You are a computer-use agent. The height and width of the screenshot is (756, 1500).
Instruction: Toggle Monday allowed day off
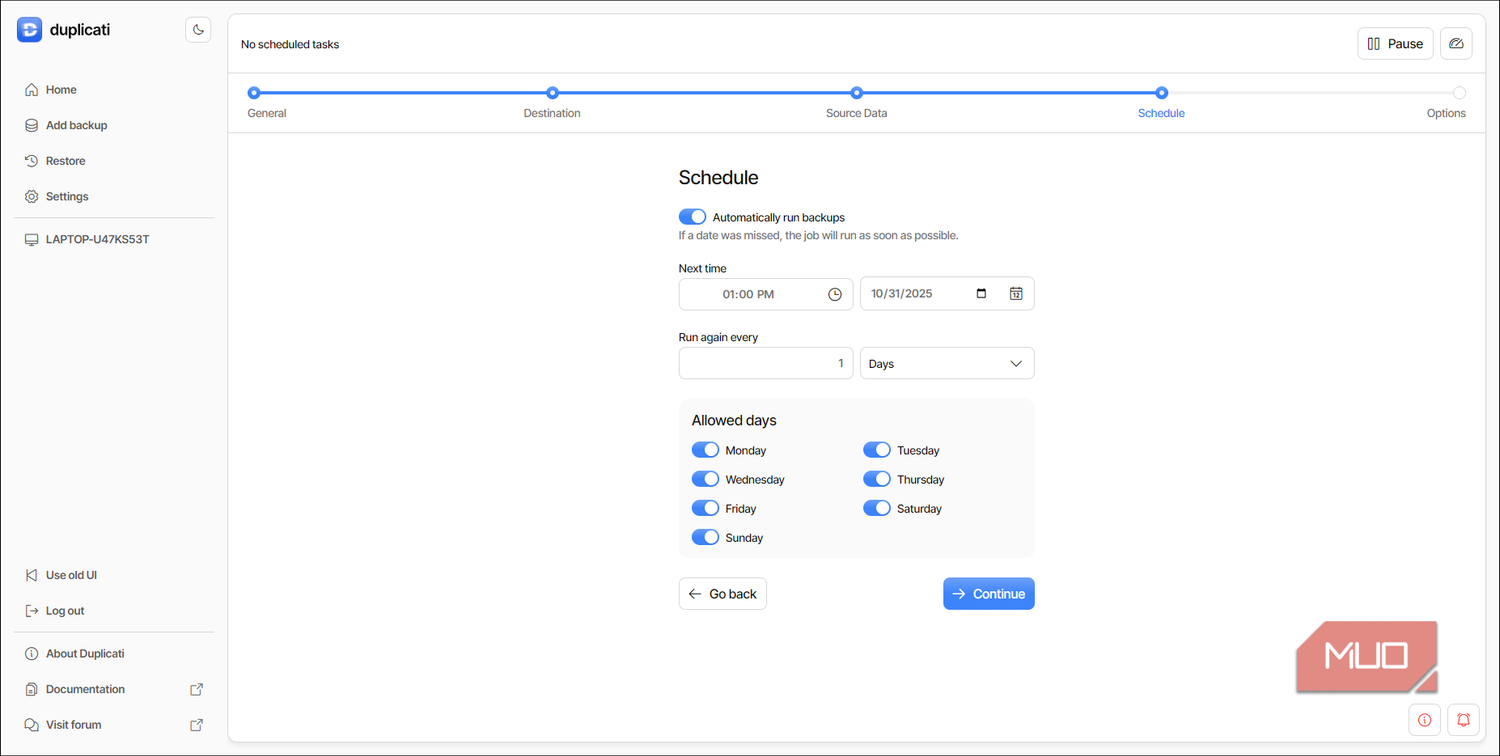[705, 450]
